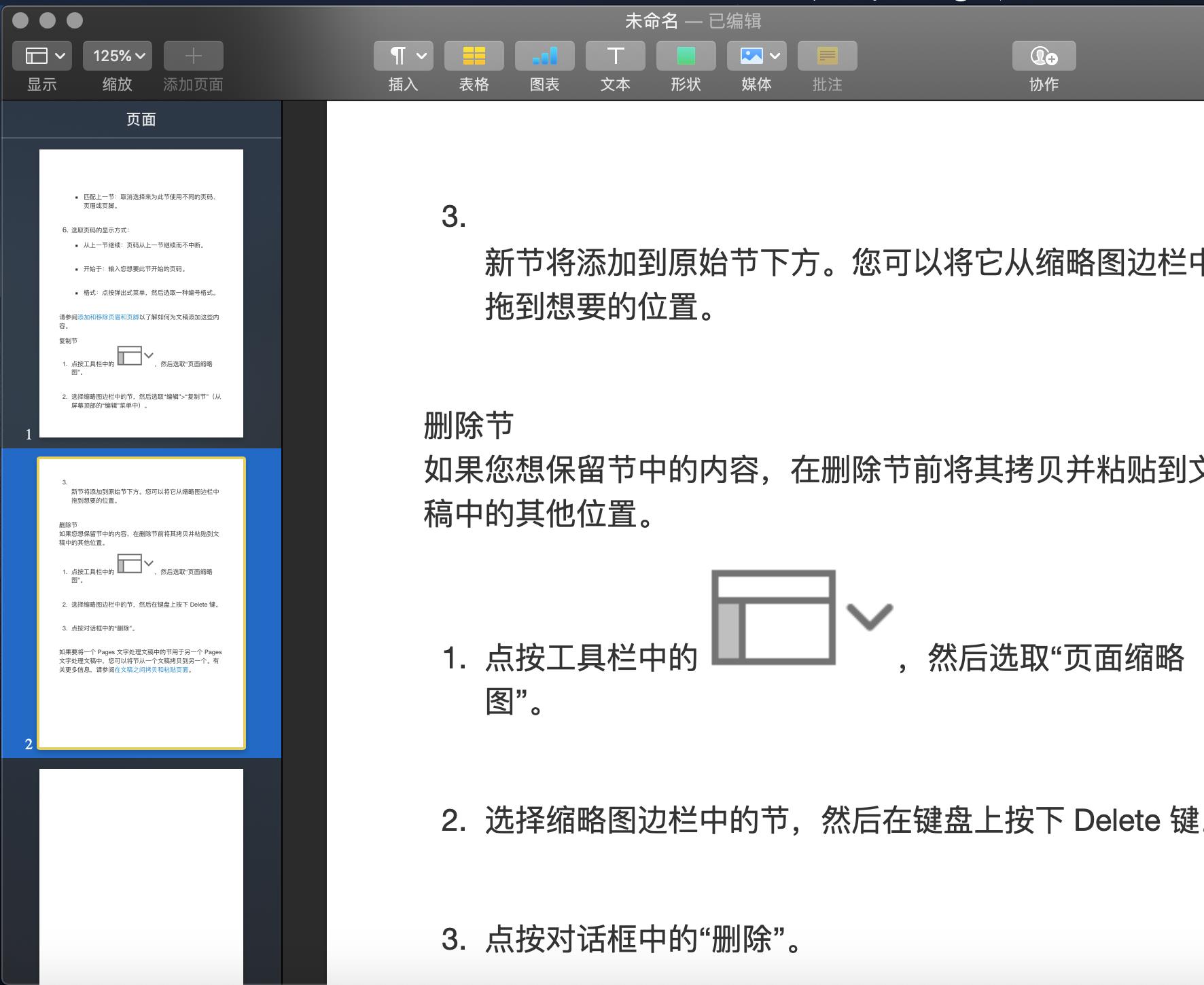Expand the View (显示) dropdown menu
This screenshot has height=985, width=1204.
(41, 56)
